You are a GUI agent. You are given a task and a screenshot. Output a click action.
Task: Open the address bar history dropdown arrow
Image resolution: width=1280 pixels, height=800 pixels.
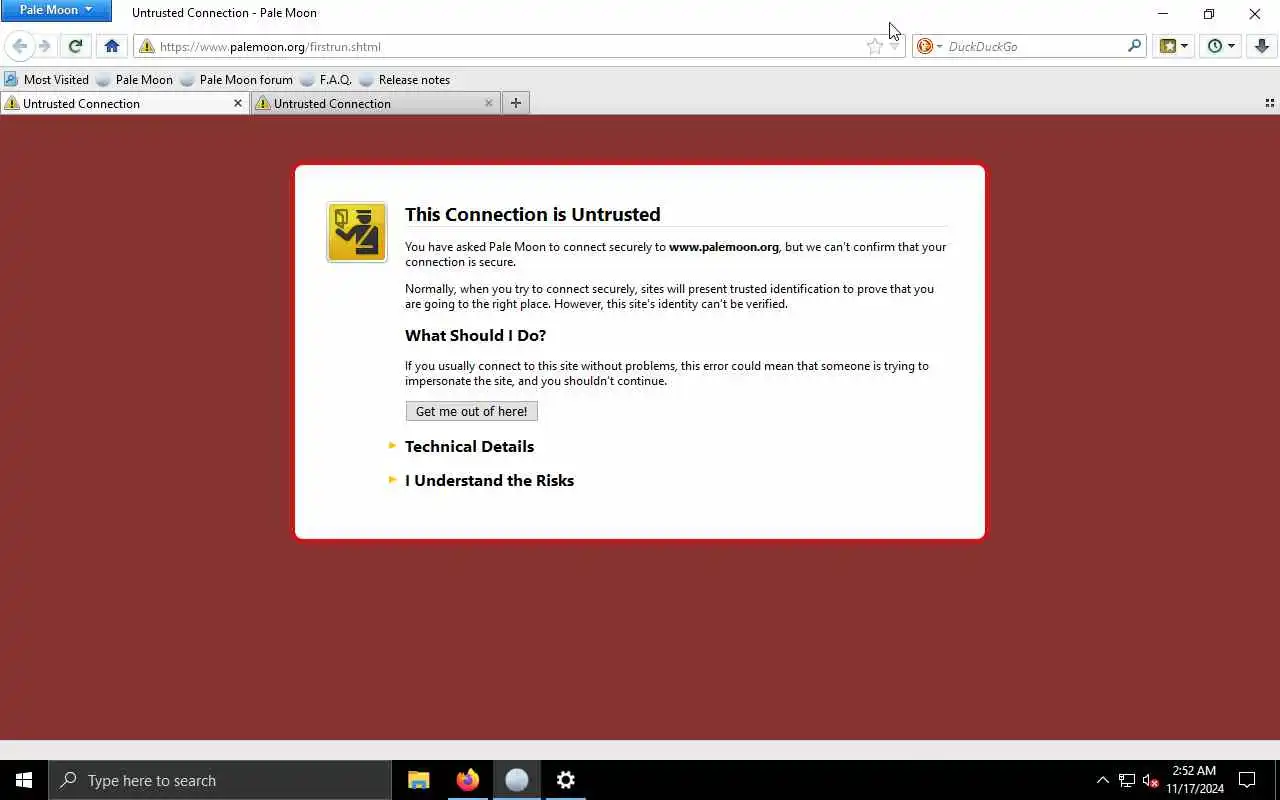pyautogui.click(x=894, y=46)
